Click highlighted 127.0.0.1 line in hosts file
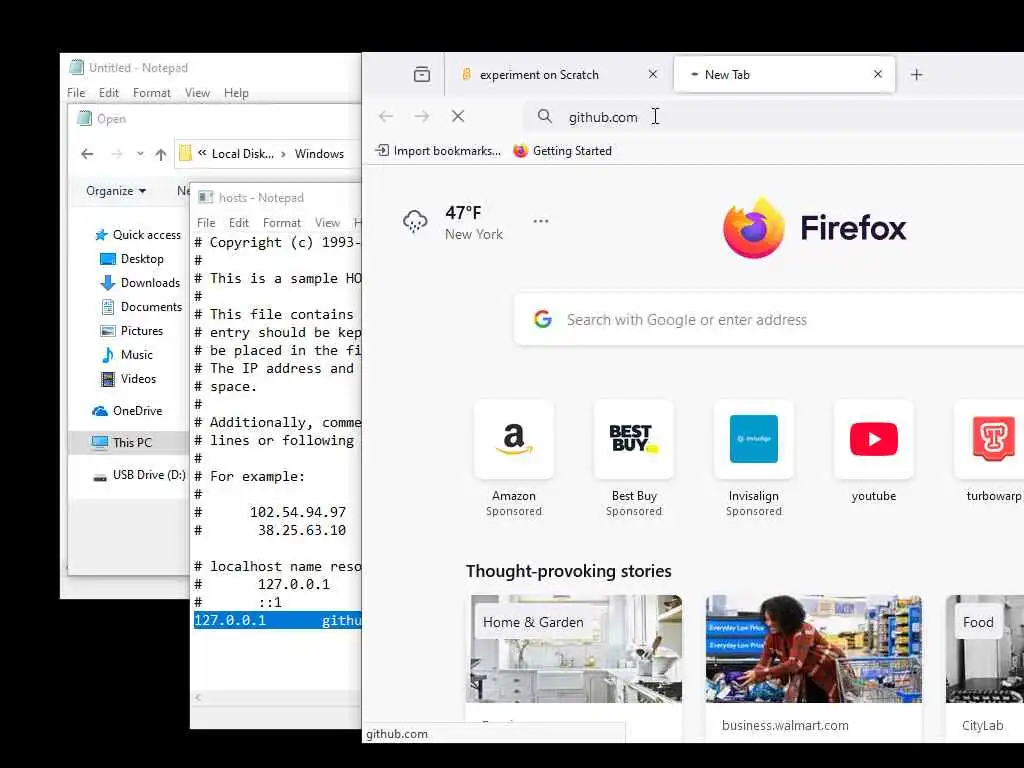Viewport: 1024px width, 768px height. (x=278, y=620)
